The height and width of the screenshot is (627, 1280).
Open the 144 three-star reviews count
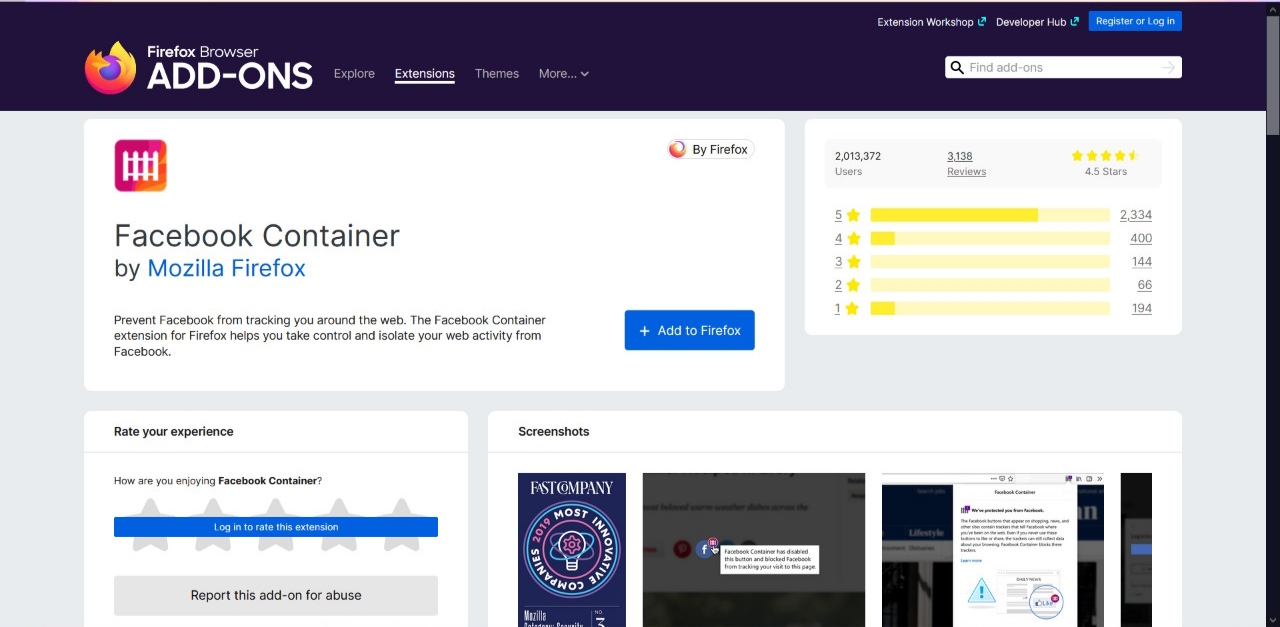pyautogui.click(x=1142, y=261)
